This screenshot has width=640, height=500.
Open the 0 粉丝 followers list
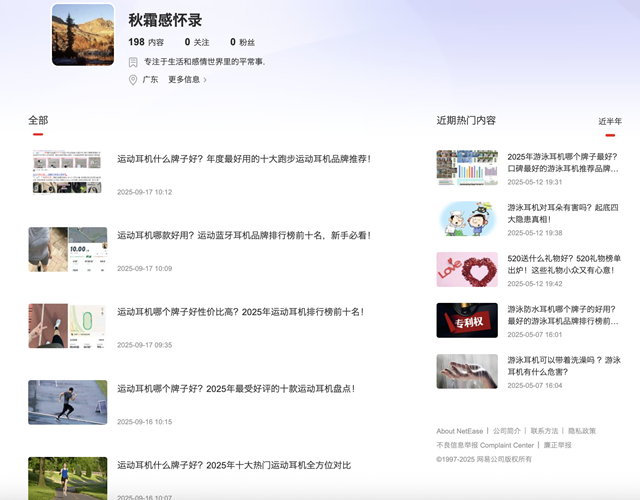click(242, 42)
